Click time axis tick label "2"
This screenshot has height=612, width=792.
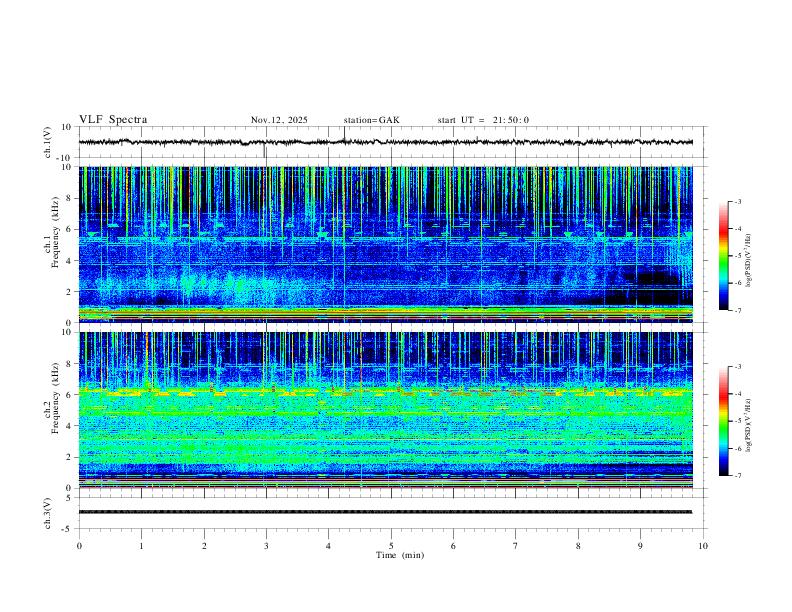pos(204,546)
